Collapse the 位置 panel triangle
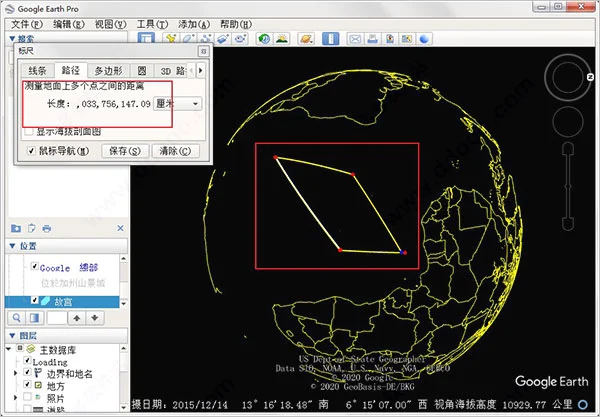Image resolution: width=600 pixels, height=417 pixels. [12, 246]
